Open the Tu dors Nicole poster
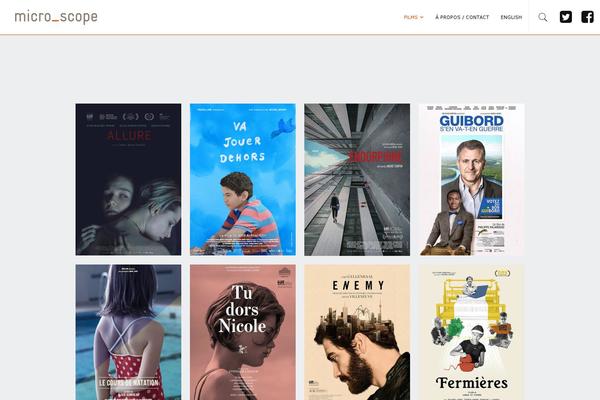 pyautogui.click(x=243, y=332)
